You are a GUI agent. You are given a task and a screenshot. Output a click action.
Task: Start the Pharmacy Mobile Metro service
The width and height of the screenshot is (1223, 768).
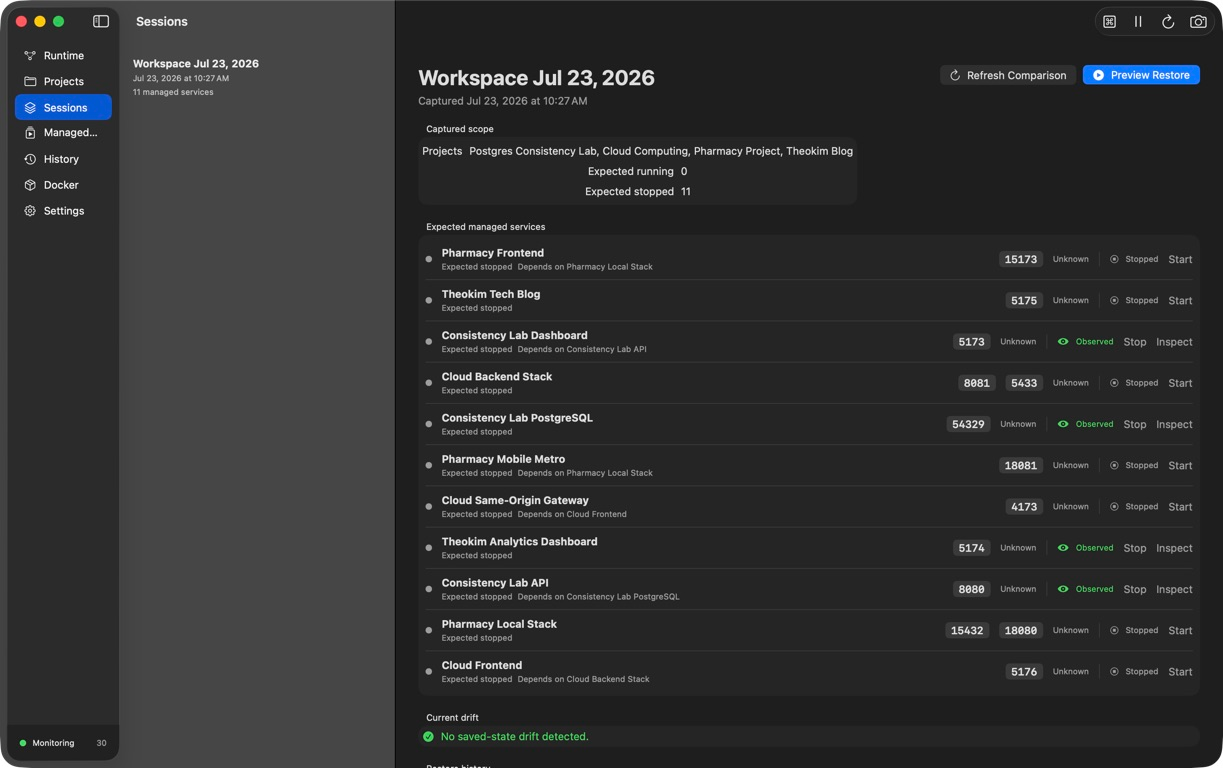[x=1180, y=465]
